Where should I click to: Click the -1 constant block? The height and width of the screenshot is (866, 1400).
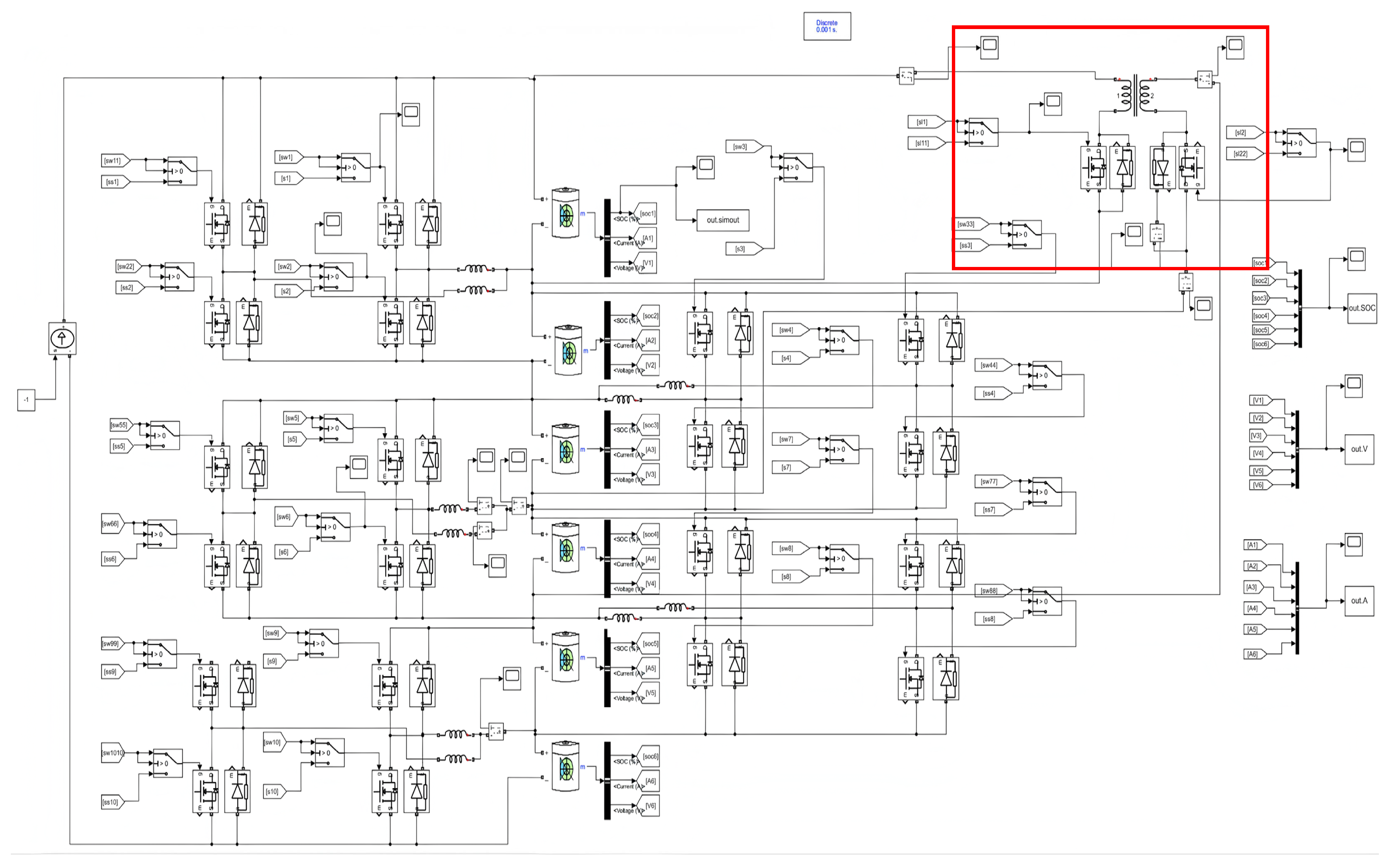[x=26, y=399]
